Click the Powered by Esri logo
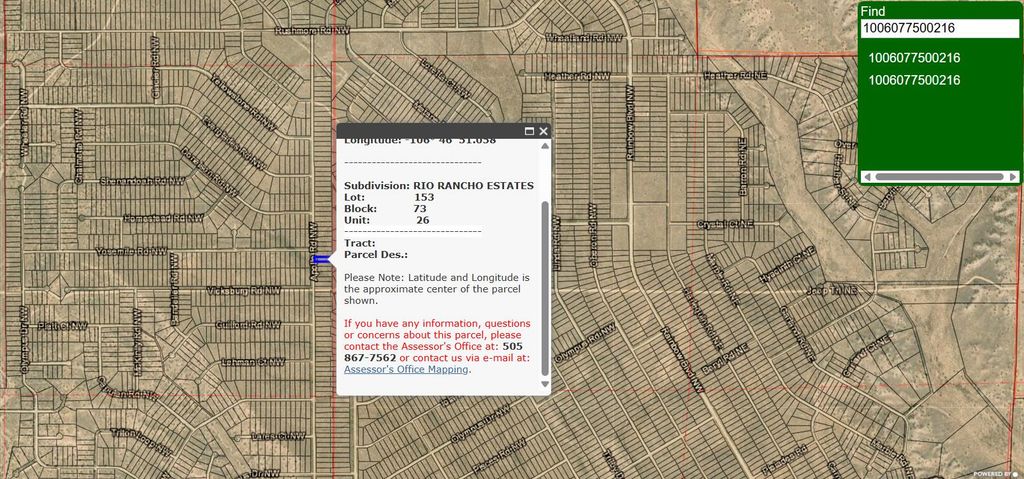The image size is (1024, 479). tap(997, 473)
